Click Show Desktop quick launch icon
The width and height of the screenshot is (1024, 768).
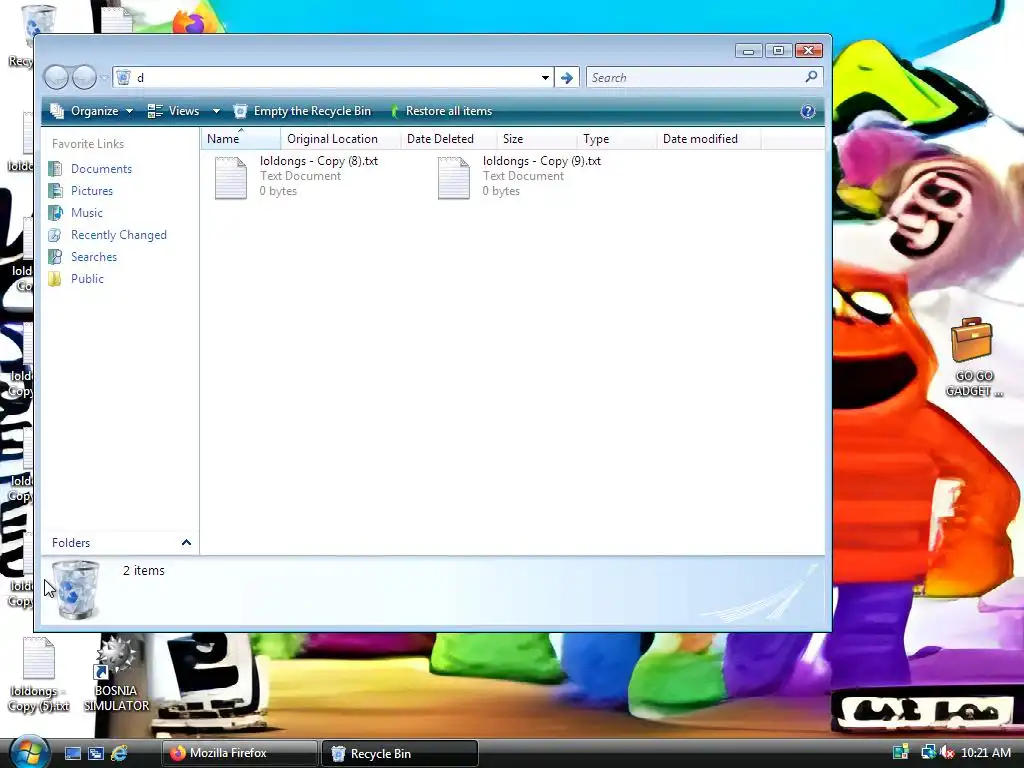coord(72,753)
